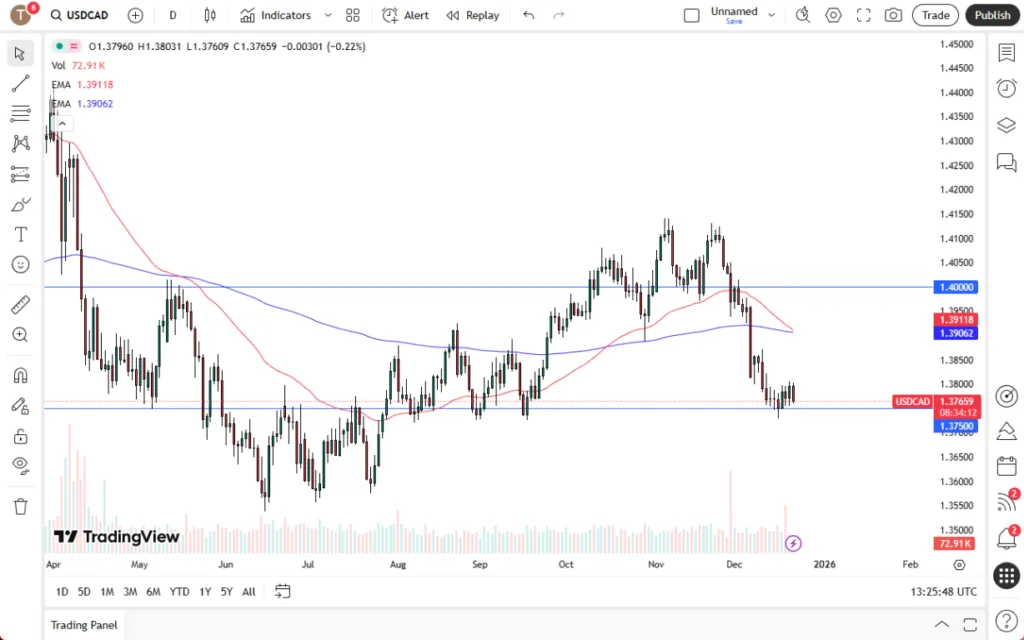
Task: Open the XABCD Pattern tool
Action: tap(20, 143)
